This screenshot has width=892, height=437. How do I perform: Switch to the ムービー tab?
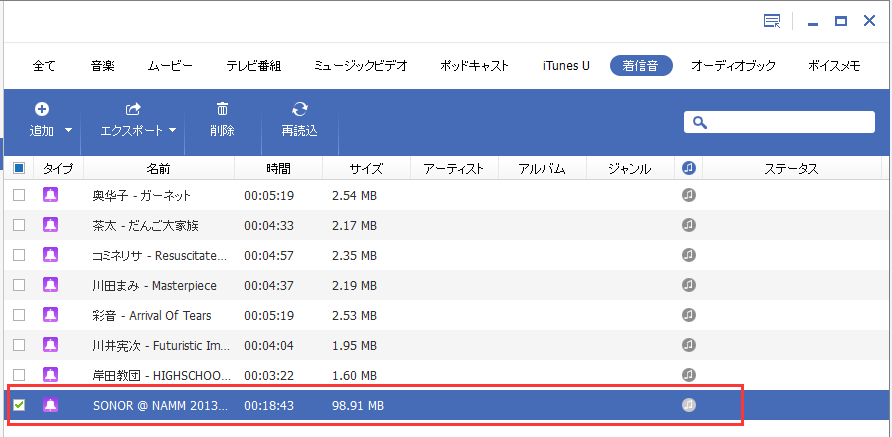[170, 66]
